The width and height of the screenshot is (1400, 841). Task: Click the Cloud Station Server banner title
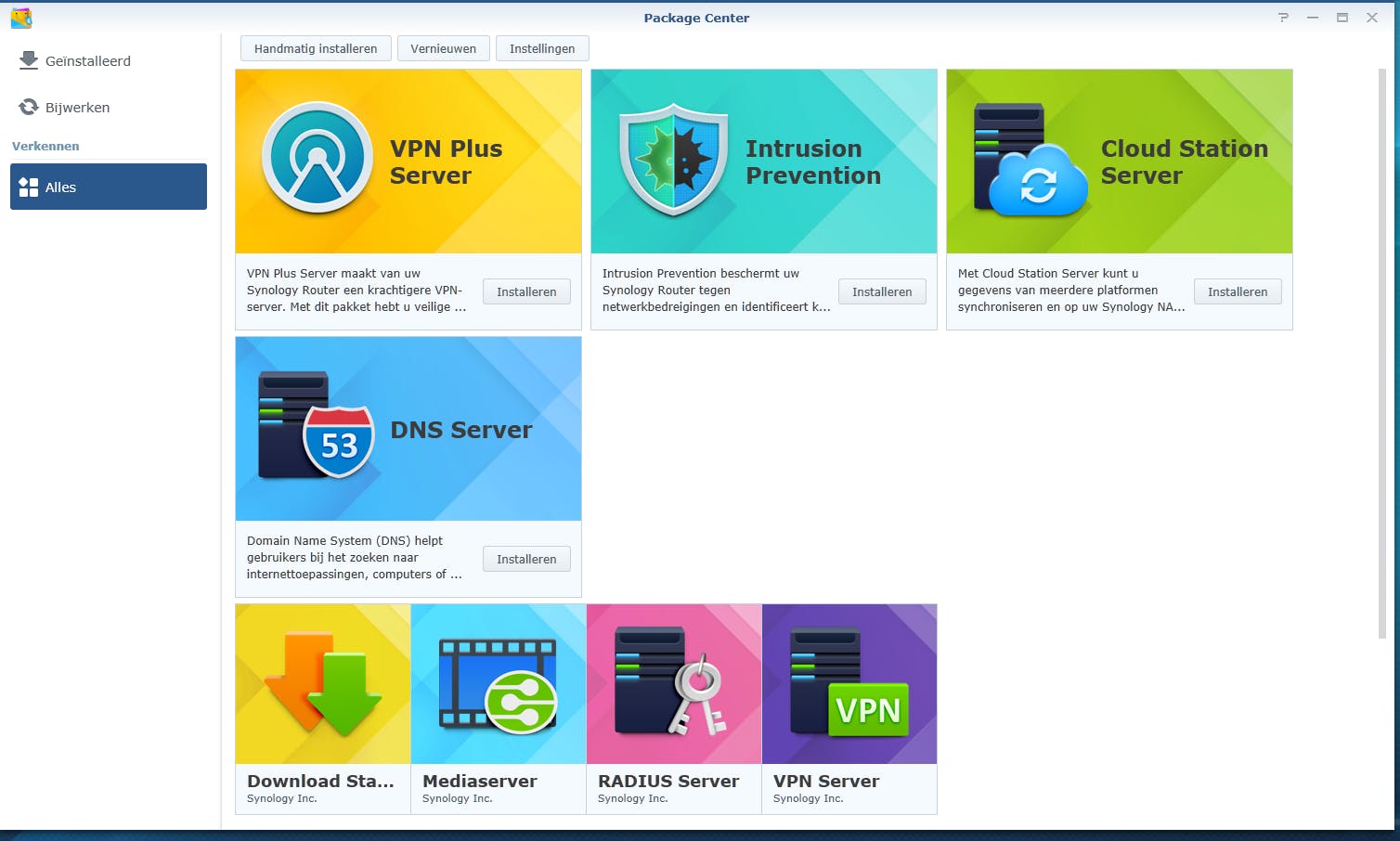(x=1185, y=162)
